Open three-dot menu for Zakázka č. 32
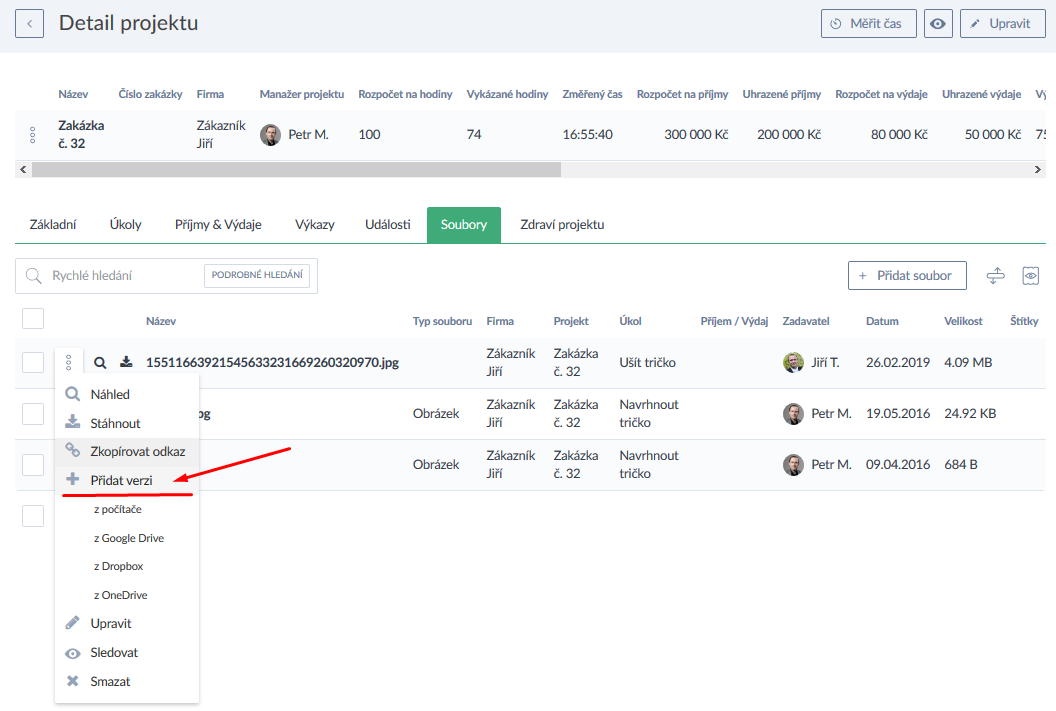The image size is (1056, 711). pos(33,134)
